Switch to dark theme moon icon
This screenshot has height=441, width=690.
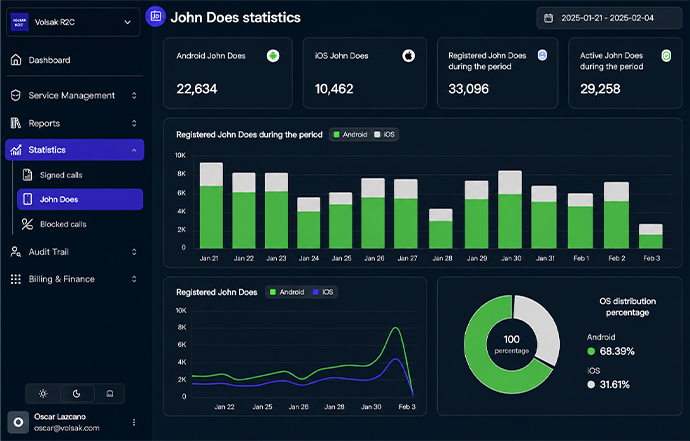[x=77, y=393]
